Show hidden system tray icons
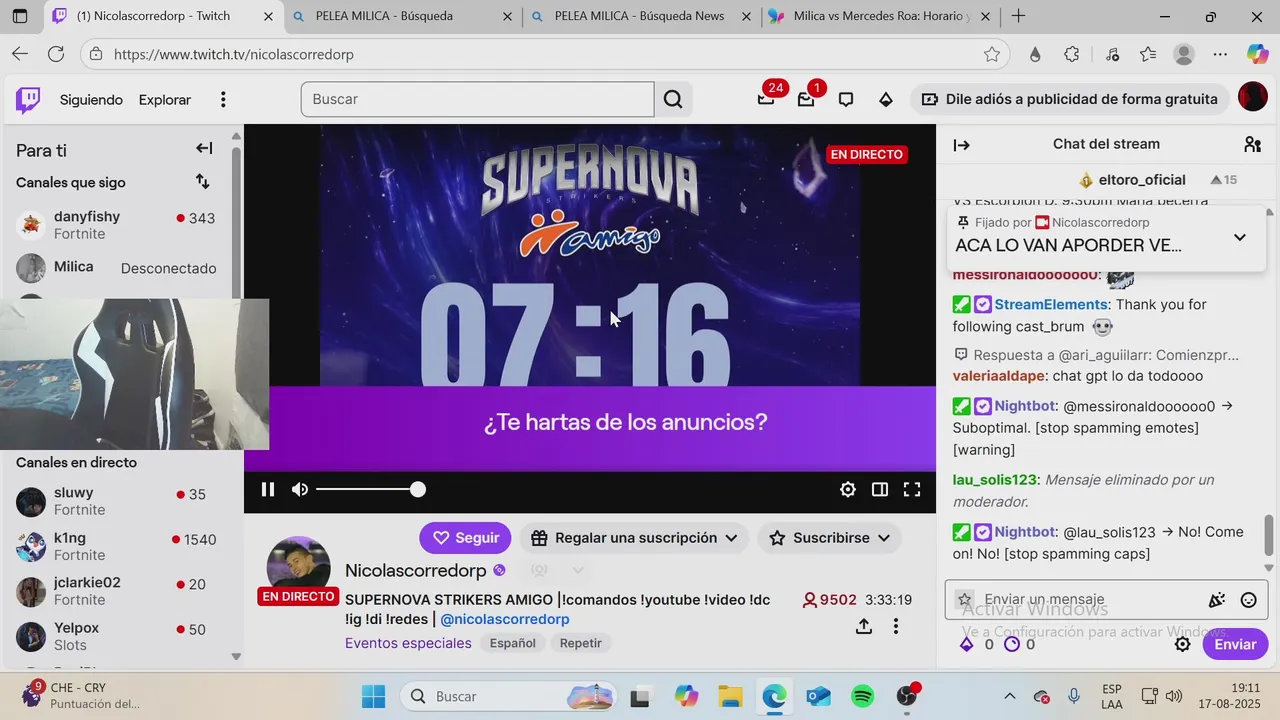Image resolution: width=1280 pixels, height=720 pixels. [x=1009, y=696]
